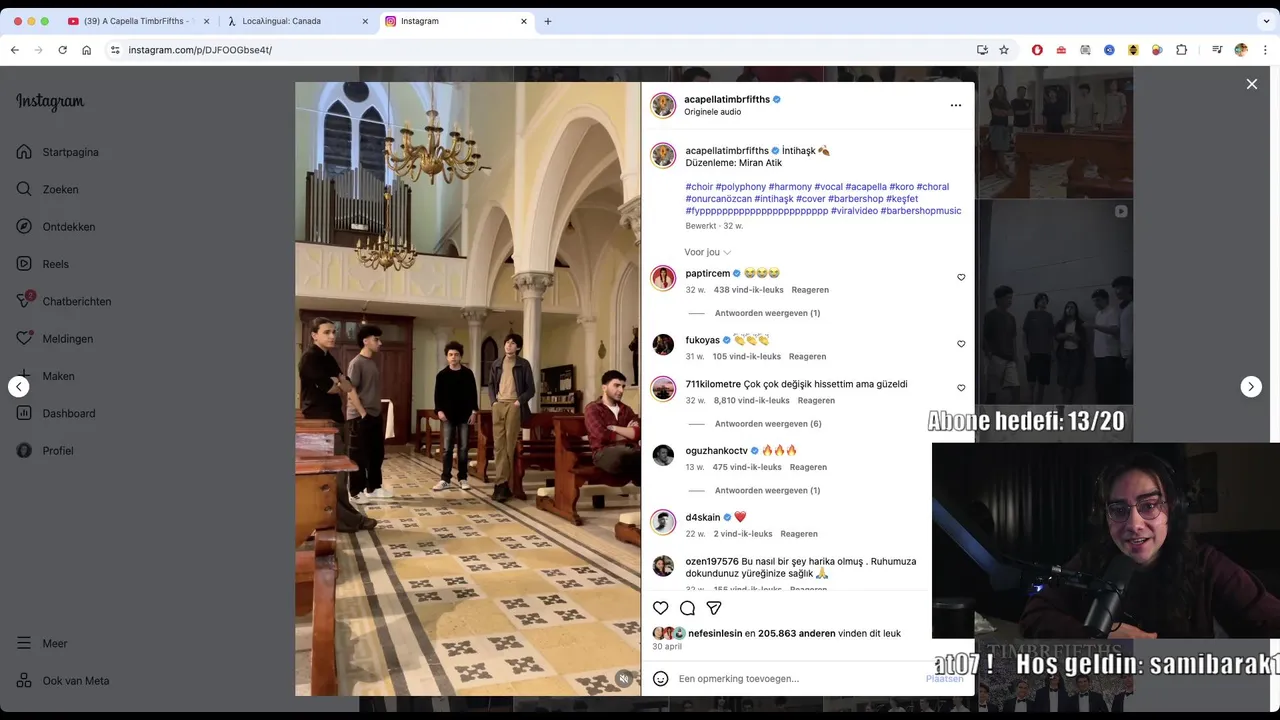Image resolution: width=1280 pixels, height=720 pixels.
Task: Click the browser home button
Action: click(87, 50)
